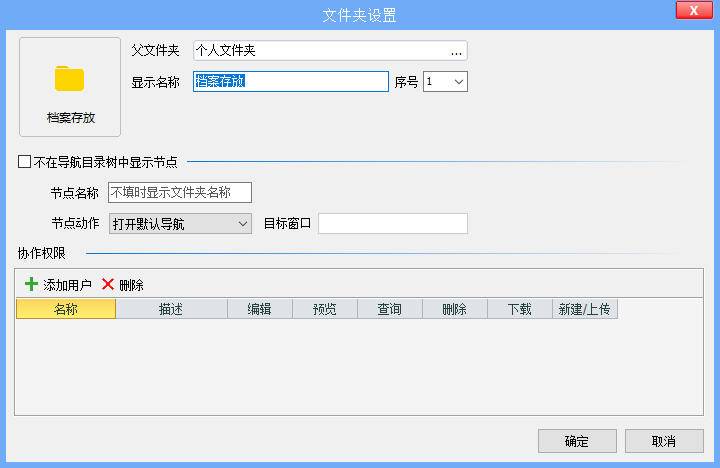The image size is (720, 468).
Task: Sort by the 名称 column header
Action: (x=66, y=309)
